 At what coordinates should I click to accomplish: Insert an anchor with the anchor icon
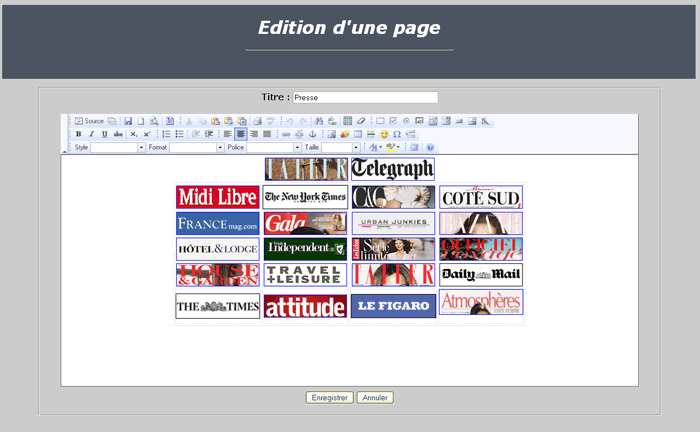[312, 134]
